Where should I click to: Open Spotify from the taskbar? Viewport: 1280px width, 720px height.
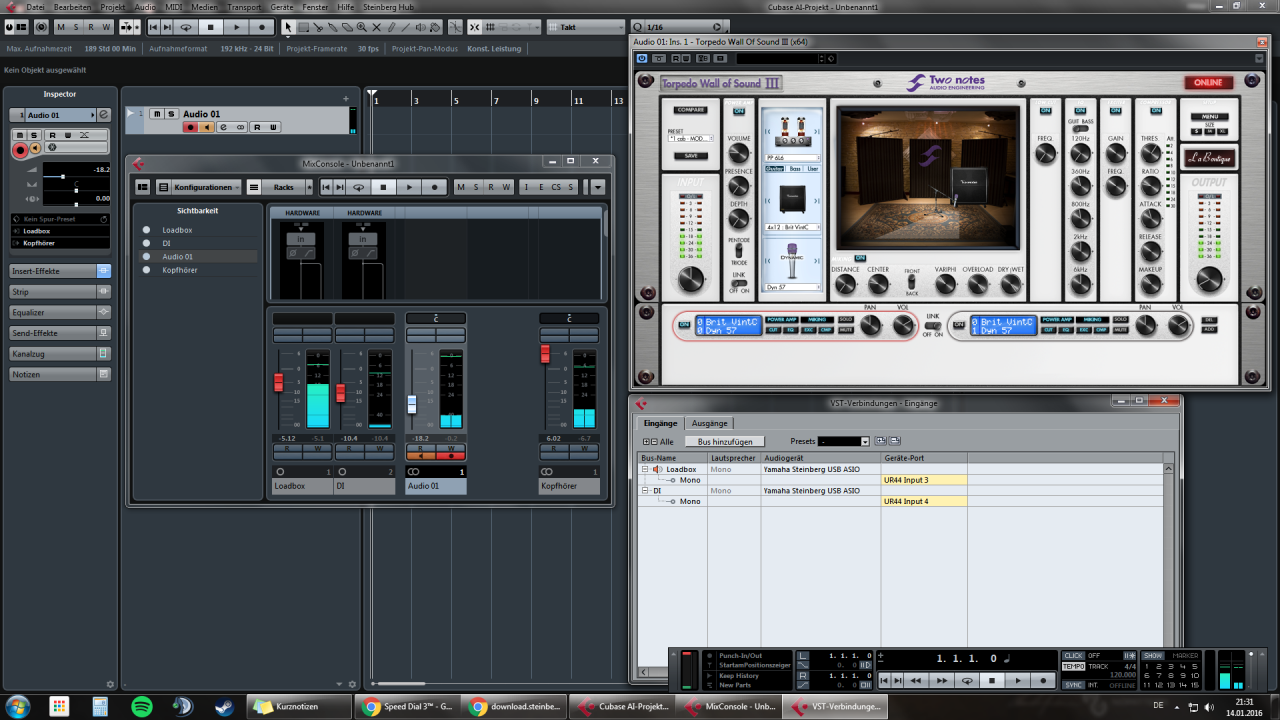[x=142, y=706]
